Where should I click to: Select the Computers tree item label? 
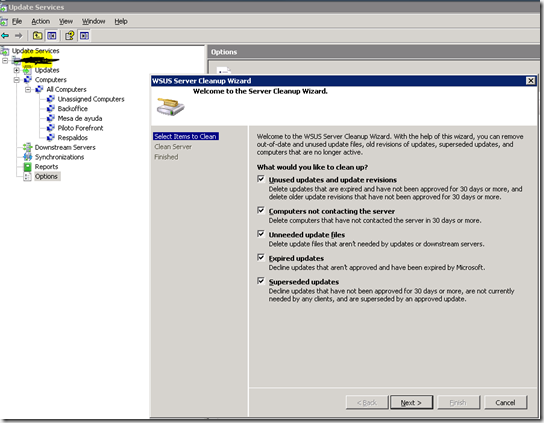tap(51, 80)
